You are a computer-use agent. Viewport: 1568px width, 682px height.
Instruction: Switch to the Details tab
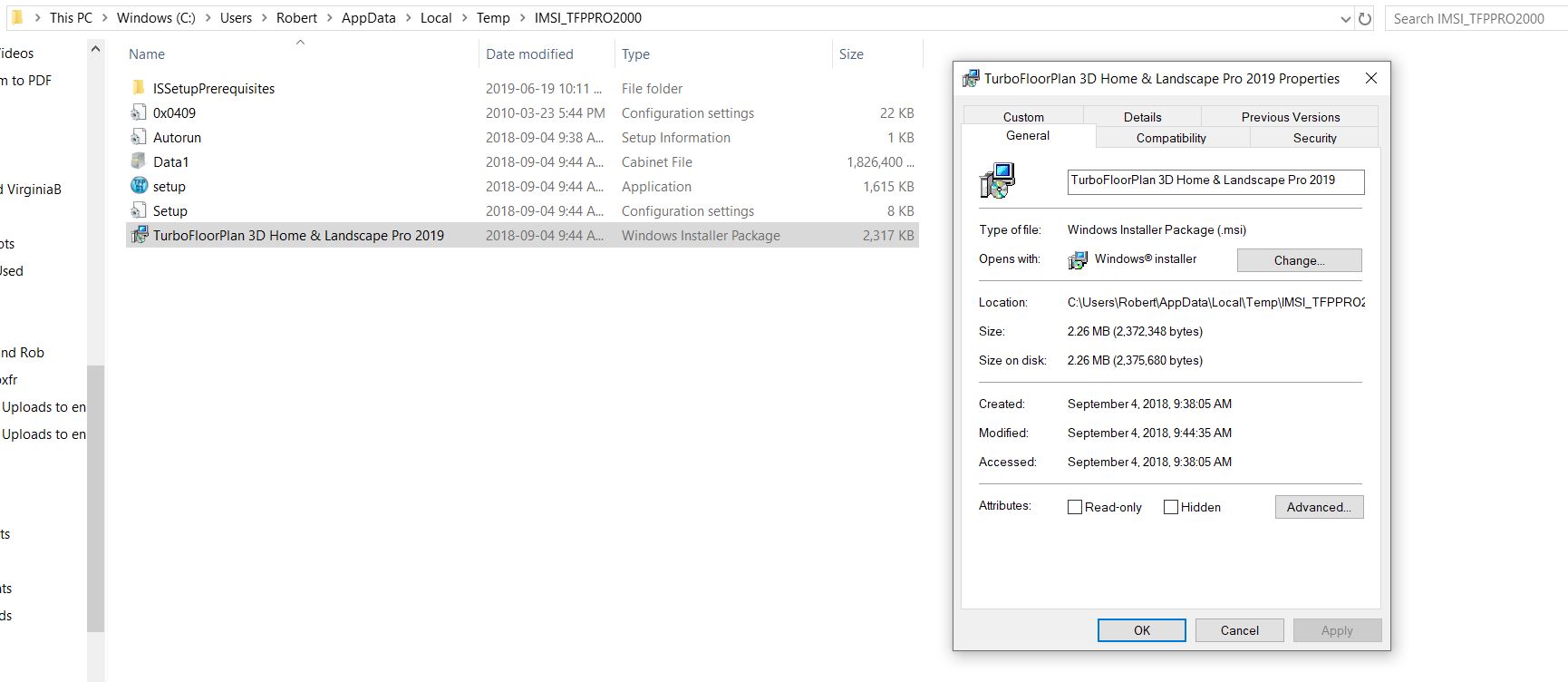click(x=1142, y=116)
